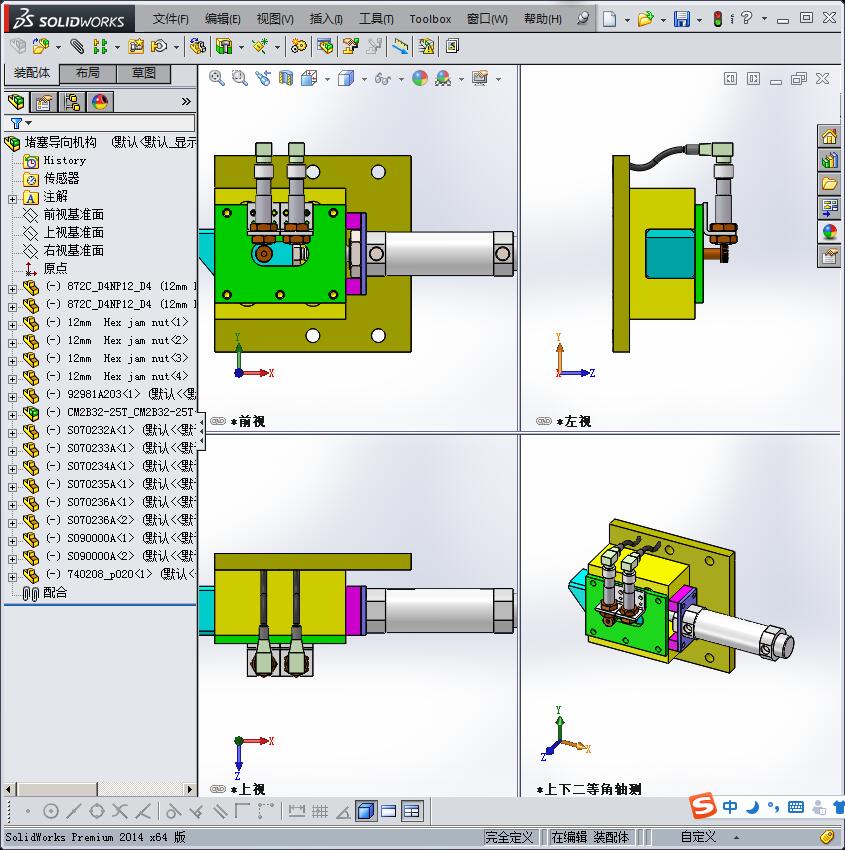845x850 pixels.
Task: Expand the S070232A<1> component node
Action: click(12, 433)
